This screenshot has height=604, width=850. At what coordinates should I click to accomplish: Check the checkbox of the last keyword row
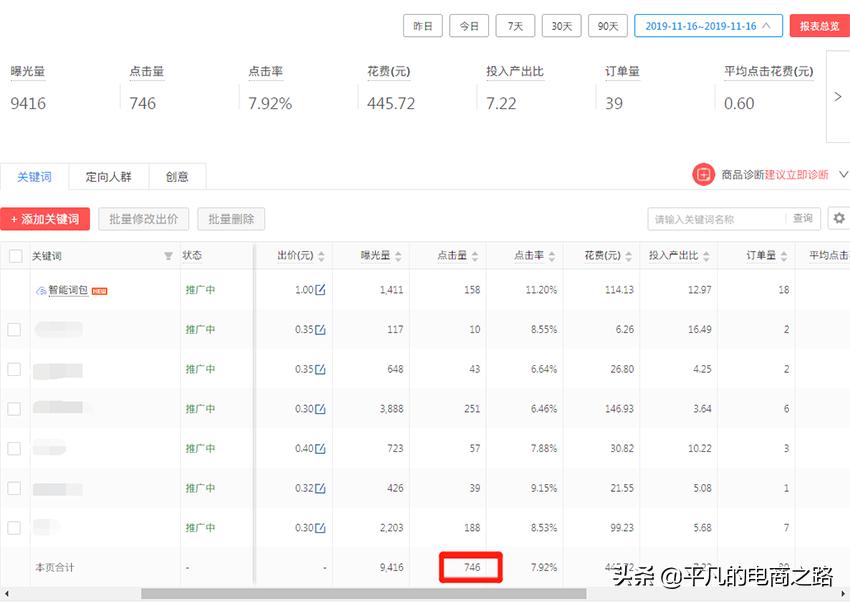[x=14, y=527]
